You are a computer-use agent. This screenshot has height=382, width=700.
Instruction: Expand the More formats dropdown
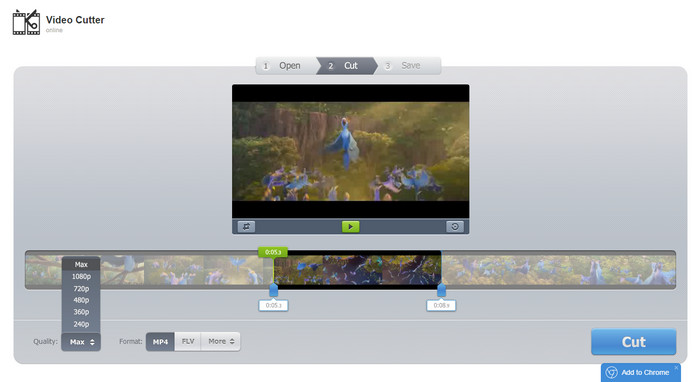[221, 341]
